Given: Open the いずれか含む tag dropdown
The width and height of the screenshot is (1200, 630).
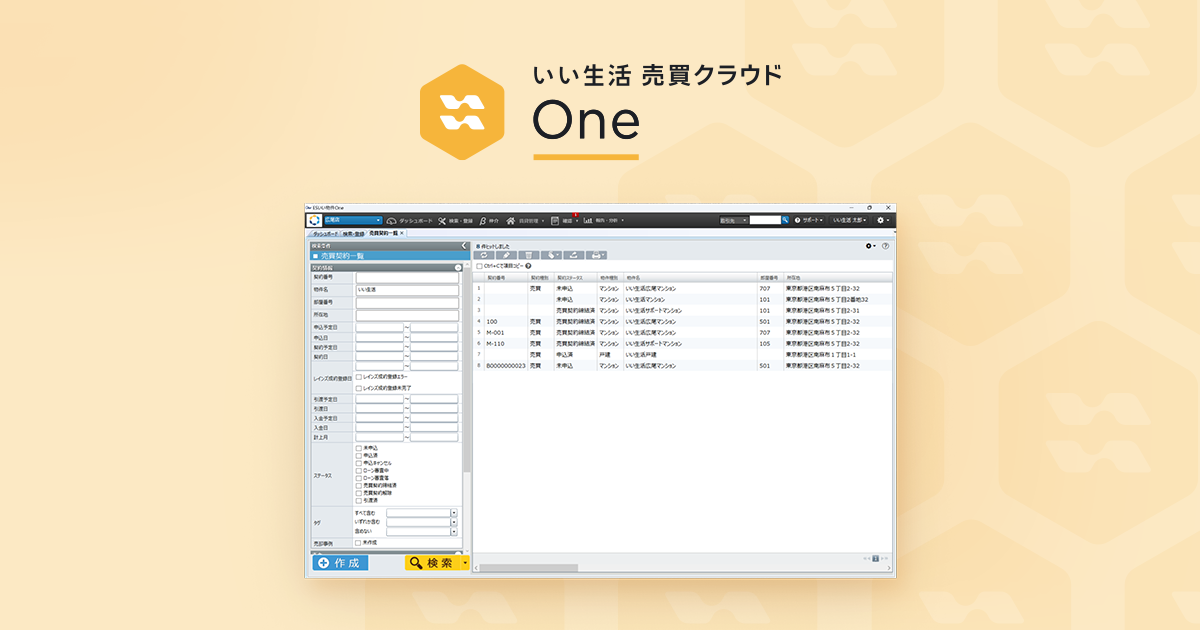Looking at the screenshot, I should [454, 522].
